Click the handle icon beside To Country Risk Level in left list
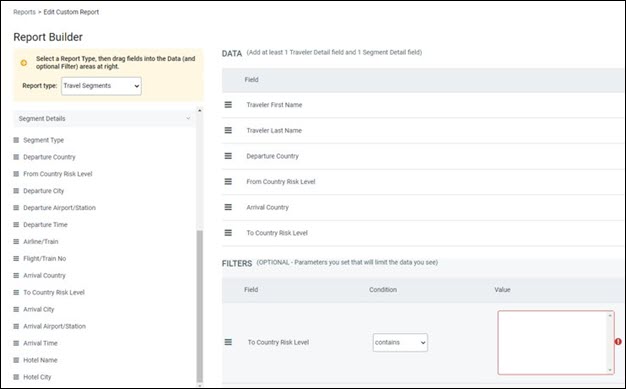Screen dimensions: 626x389 [16, 292]
